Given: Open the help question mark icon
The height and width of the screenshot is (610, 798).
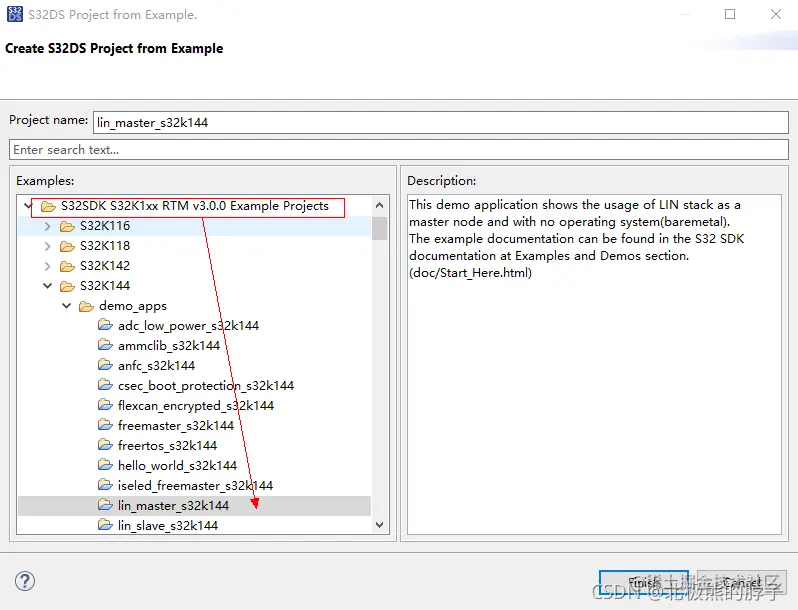Looking at the screenshot, I should tap(24, 581).
